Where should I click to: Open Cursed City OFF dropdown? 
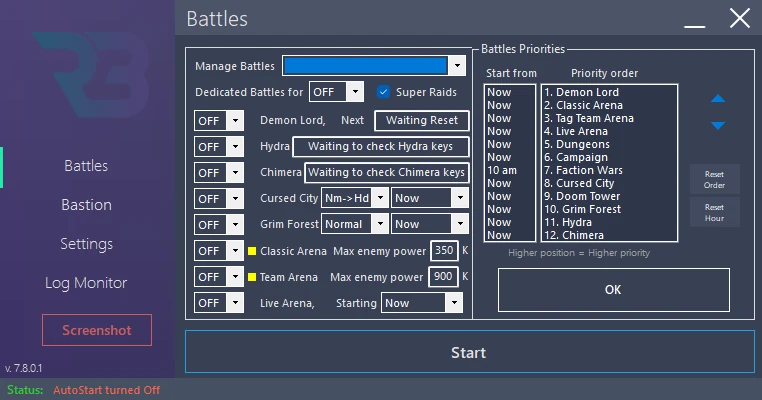point(219,199)
